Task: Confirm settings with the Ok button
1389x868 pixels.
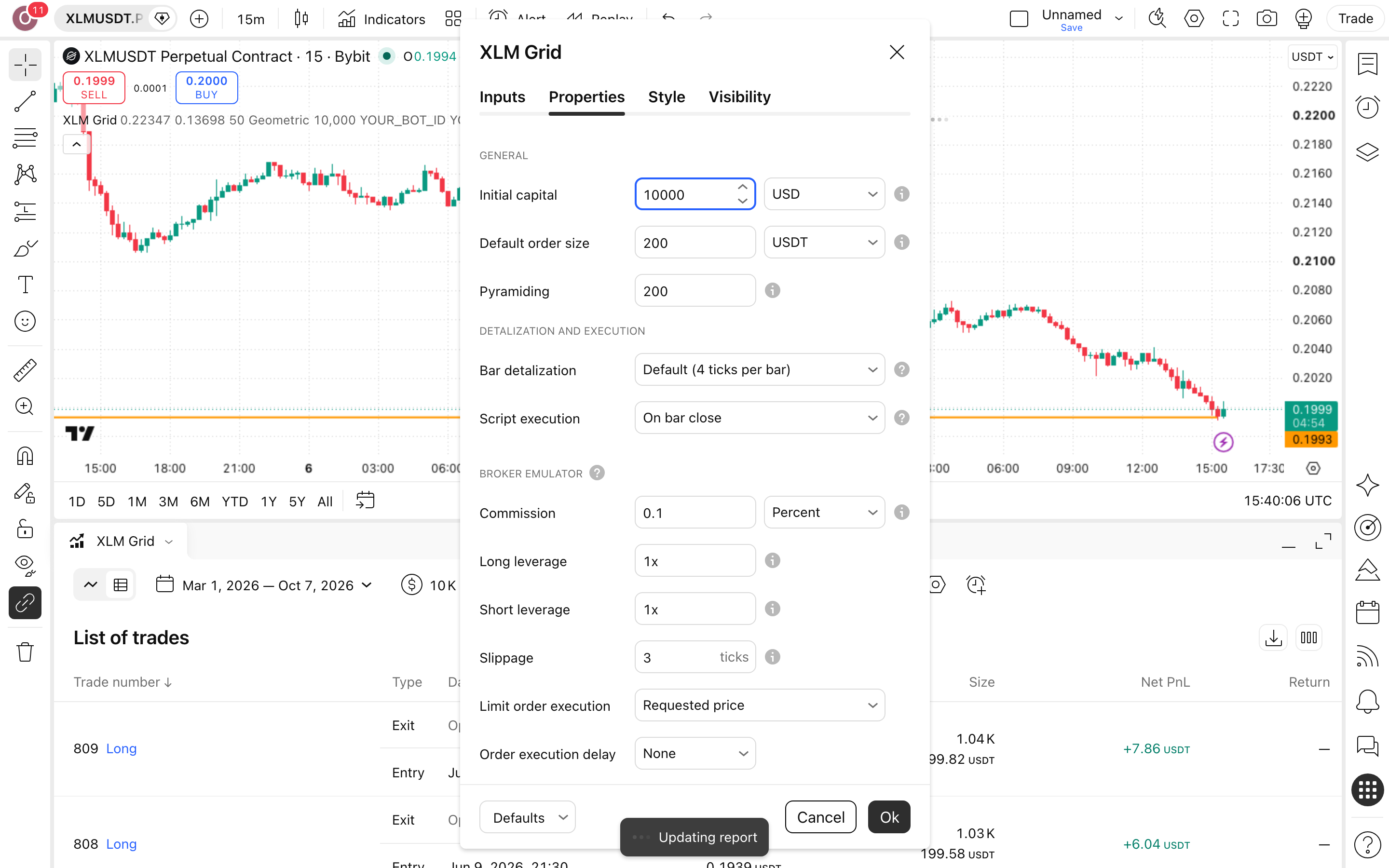Action: tap(889, 817)
